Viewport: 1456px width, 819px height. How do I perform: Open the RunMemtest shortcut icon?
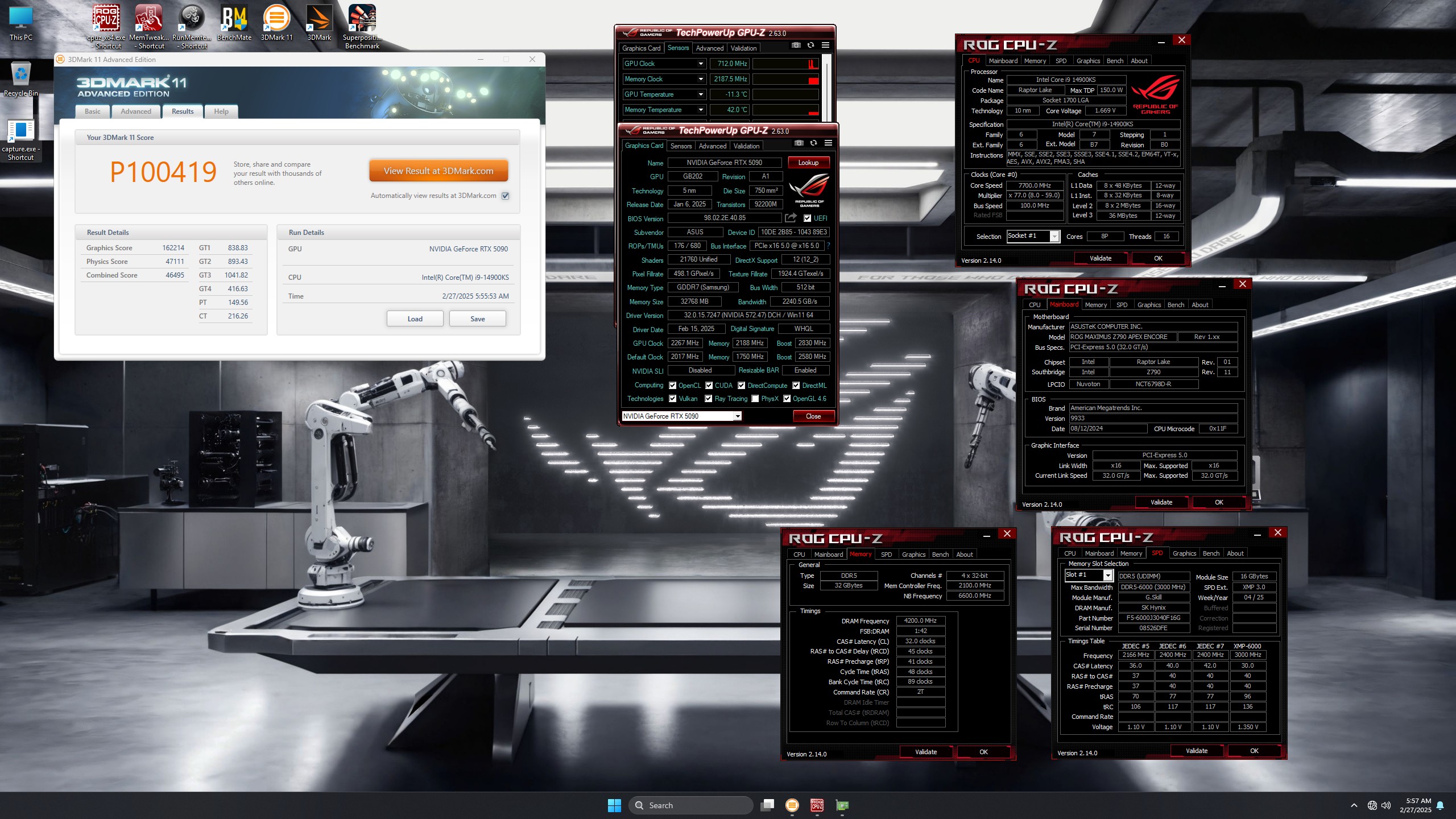pyautogui.click(x=192, y=26)
